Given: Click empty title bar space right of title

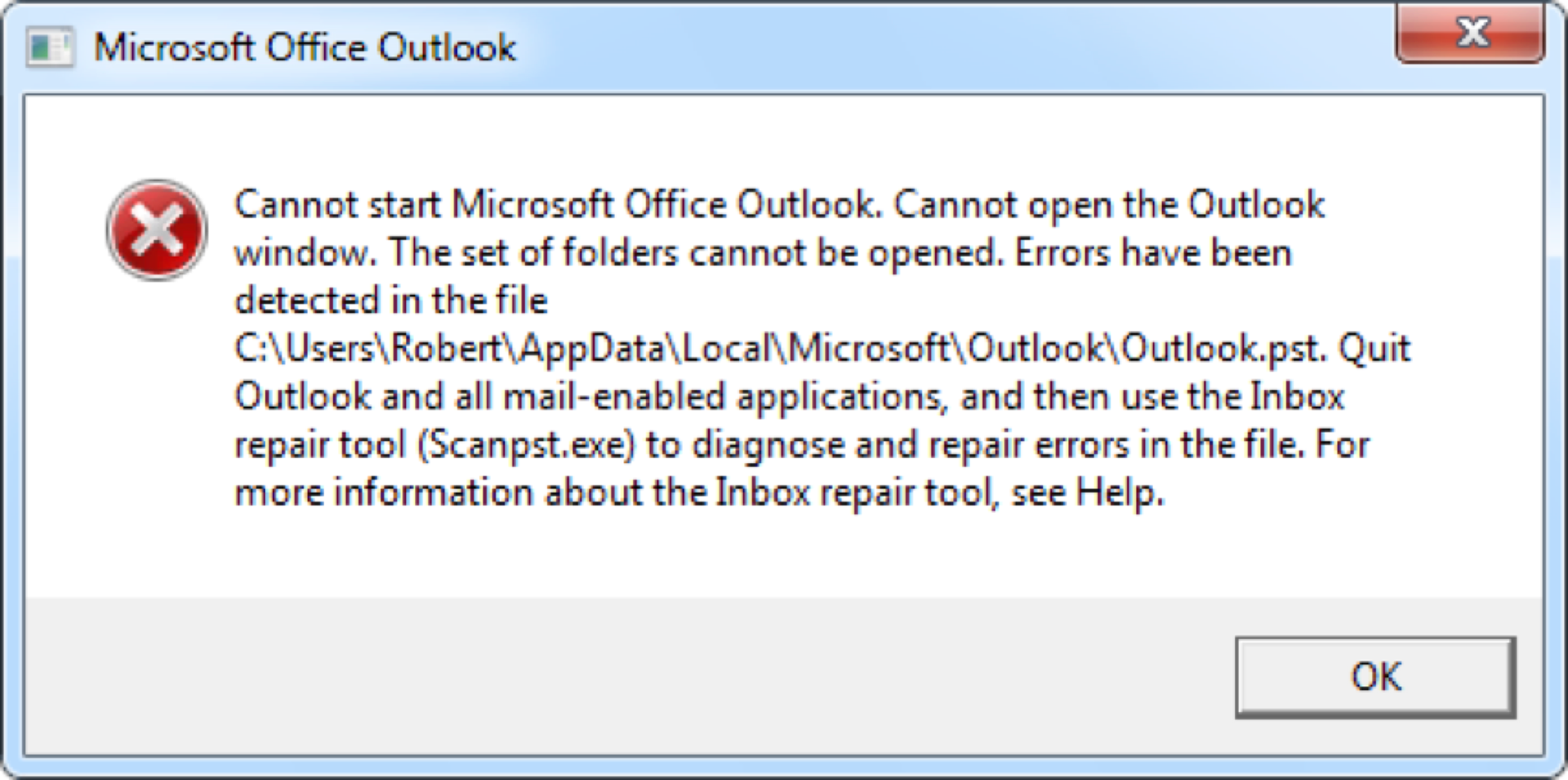Looking at the screenshot, I should click(939, 47).
